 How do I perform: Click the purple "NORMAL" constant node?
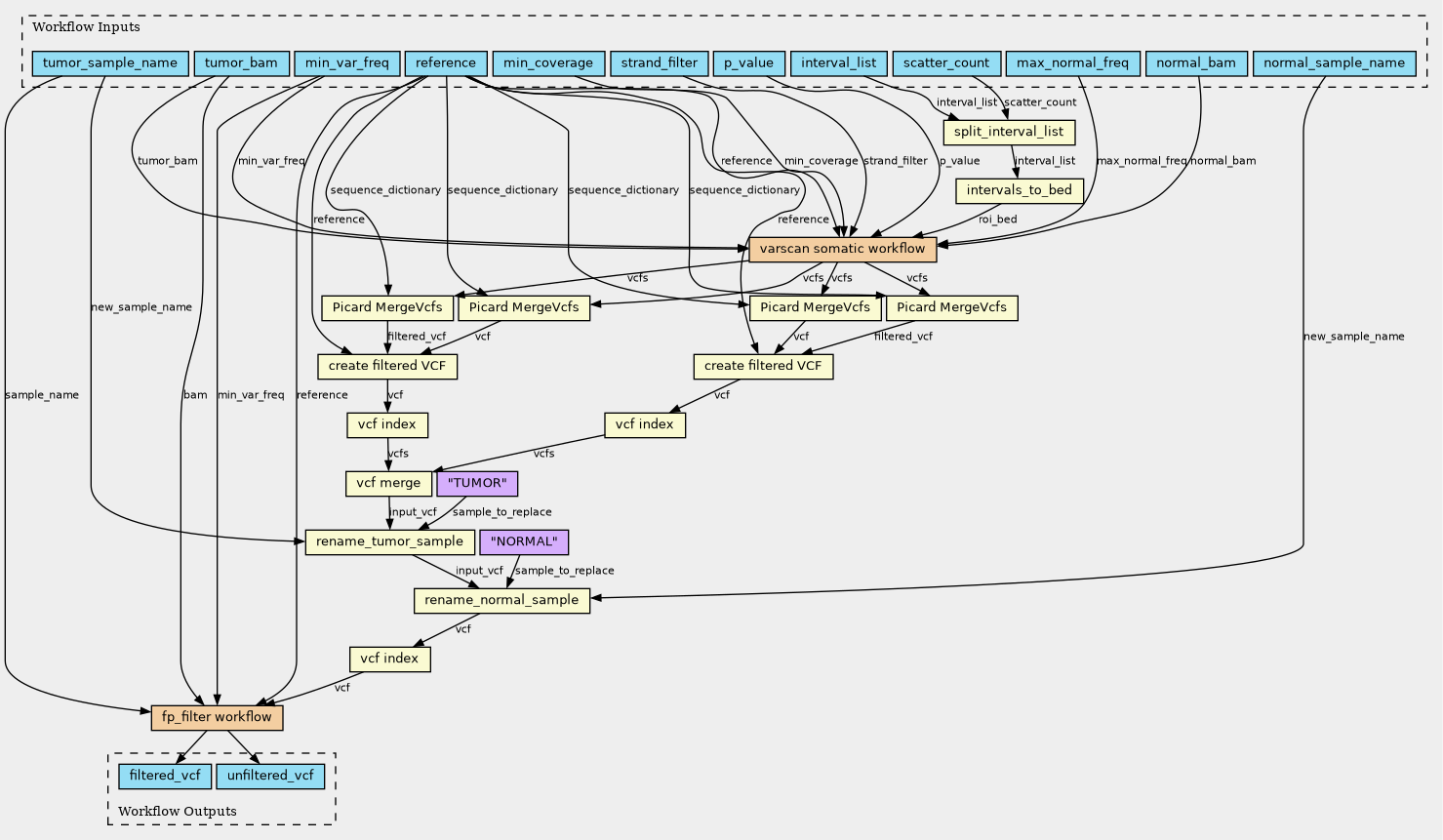524,541
